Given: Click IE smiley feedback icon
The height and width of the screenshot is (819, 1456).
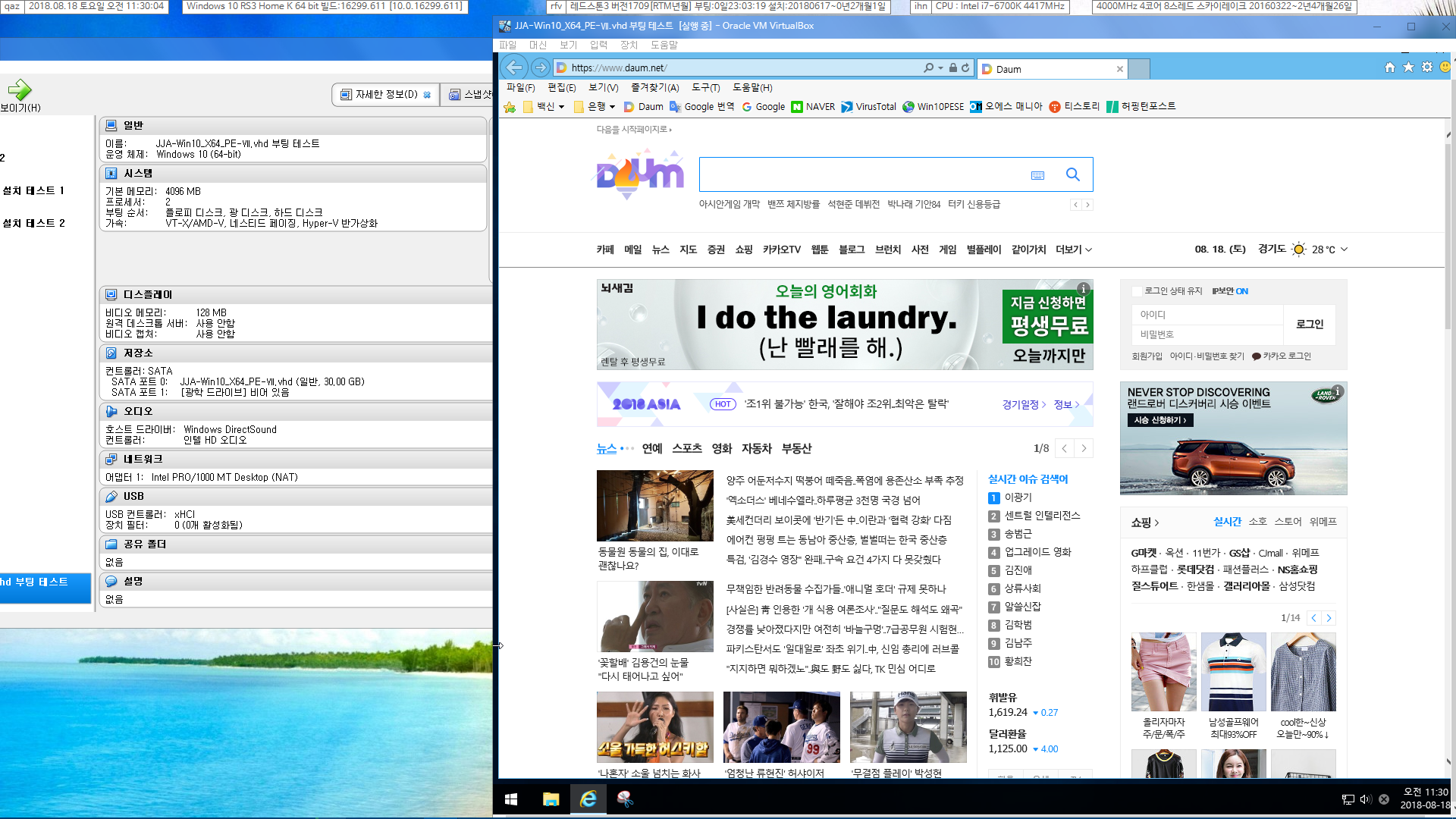Looking at the screenshot, I should pos(1445,67).
